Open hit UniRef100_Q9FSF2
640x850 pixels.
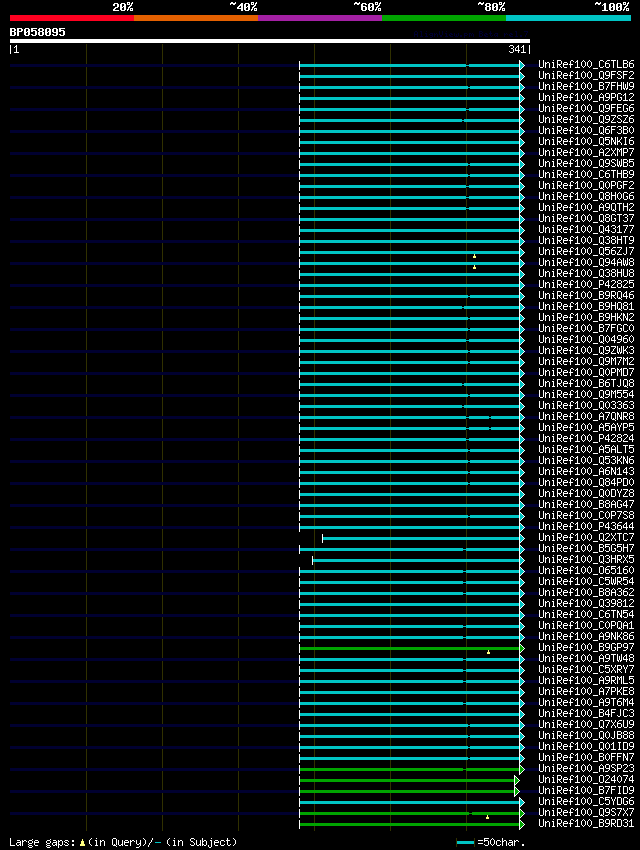[586, 75]
